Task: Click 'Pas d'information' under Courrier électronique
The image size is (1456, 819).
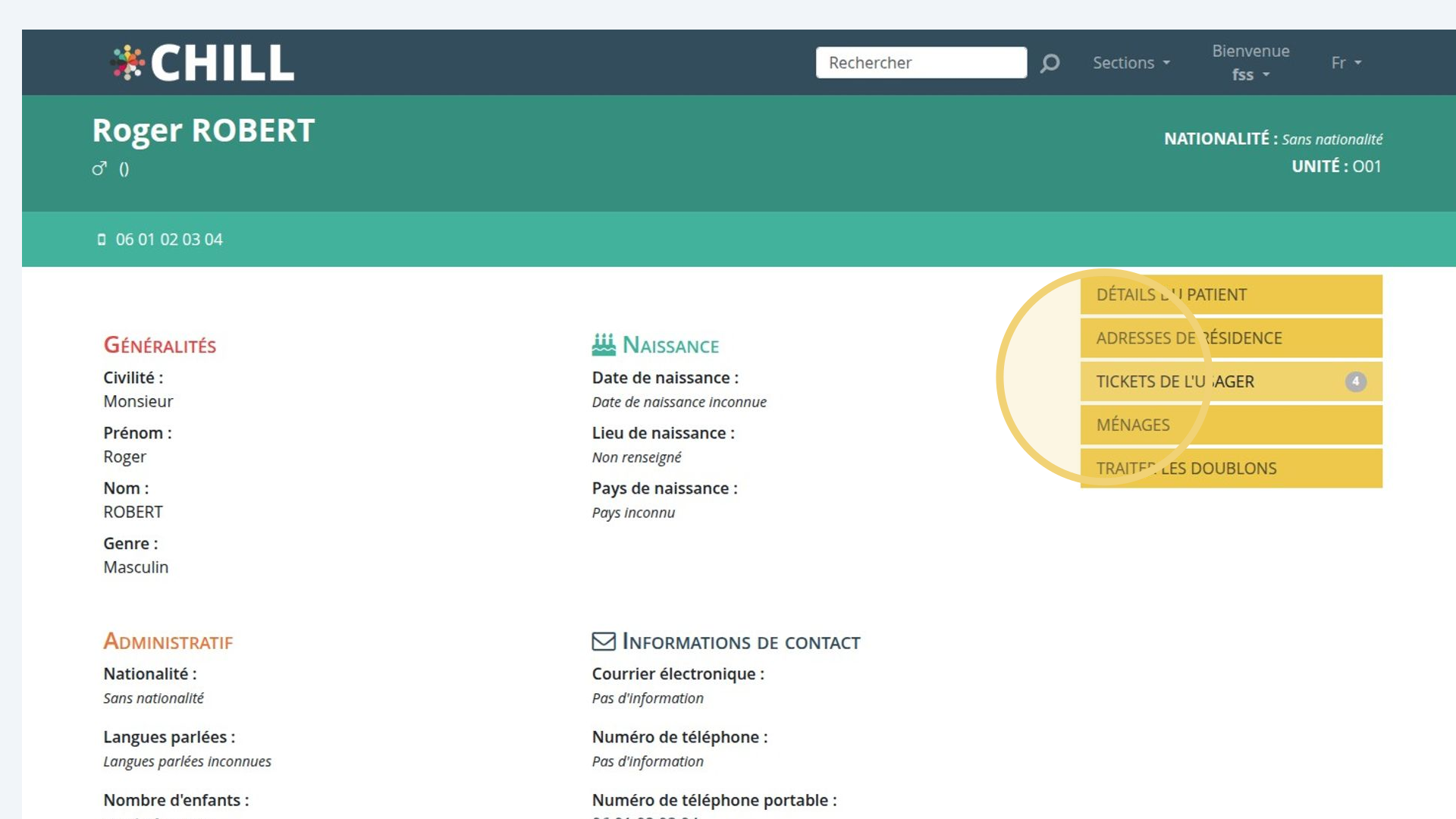Action: pos(648,698)
